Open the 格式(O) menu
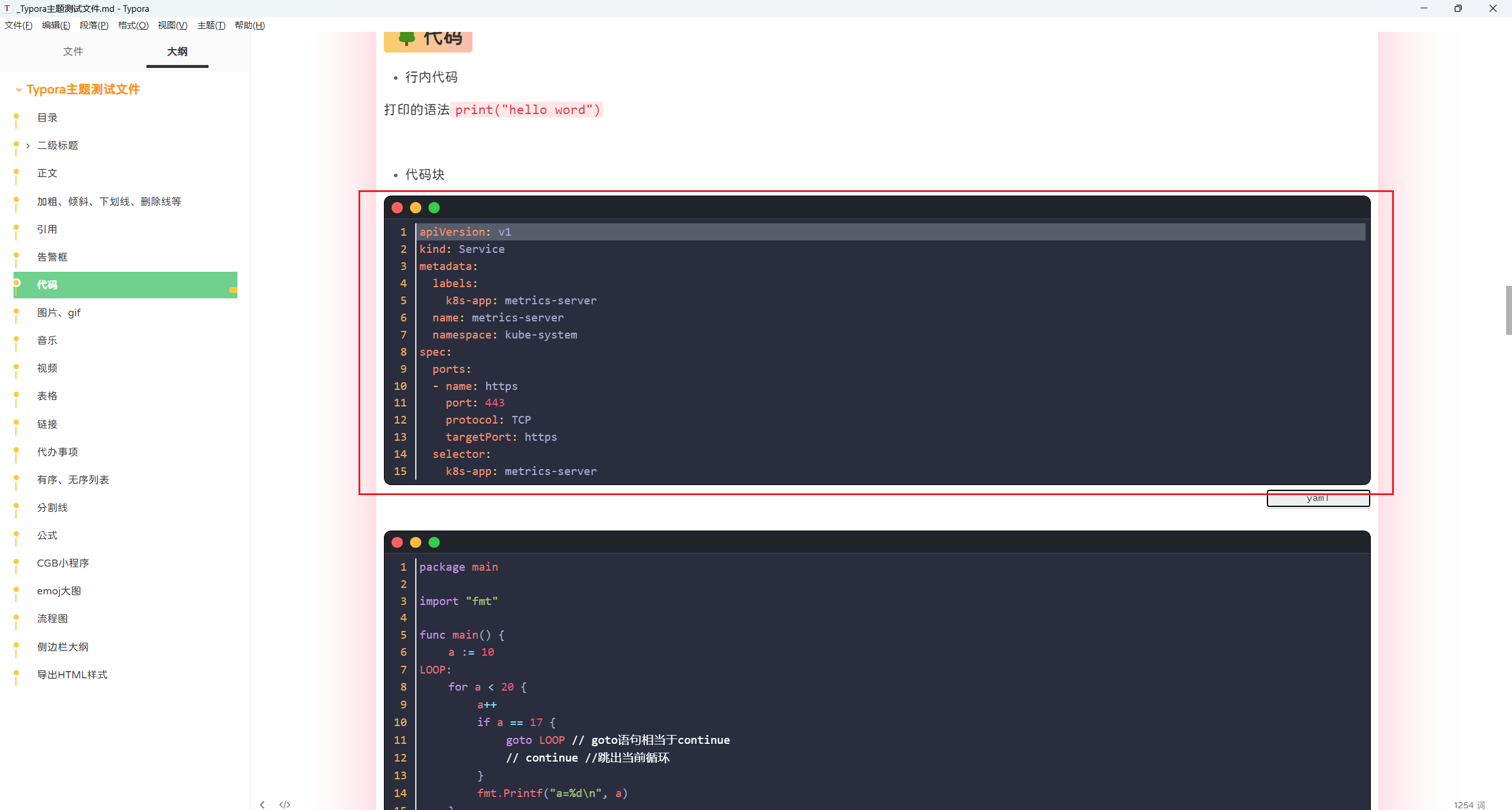Viewport: 1512px width, 810px height. pyautogui.click(x=133, y=25)
